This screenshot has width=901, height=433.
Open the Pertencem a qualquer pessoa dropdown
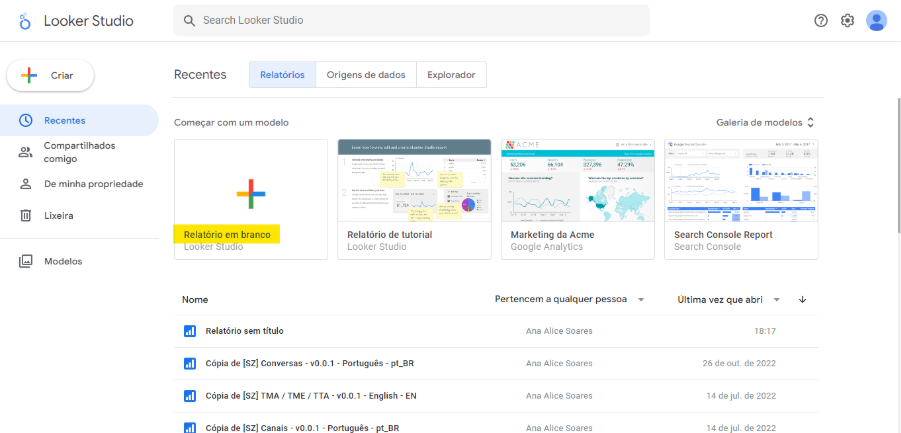(569, 300)
